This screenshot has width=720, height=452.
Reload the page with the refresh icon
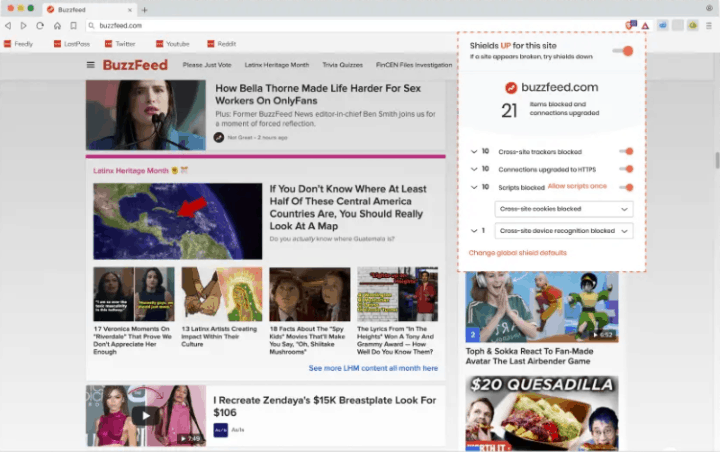pos(40,26)
